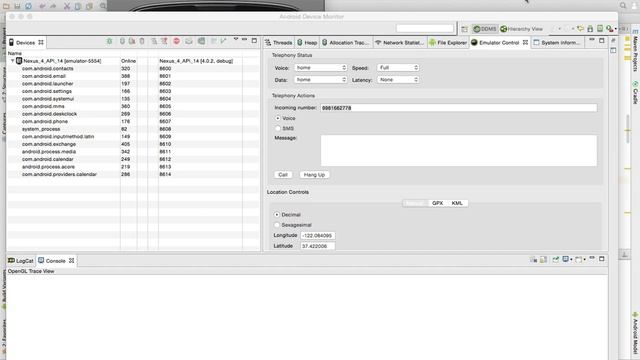Click the red Stop Process icon
This screenshot has width=640, height=360.
[x=176, y=41]
